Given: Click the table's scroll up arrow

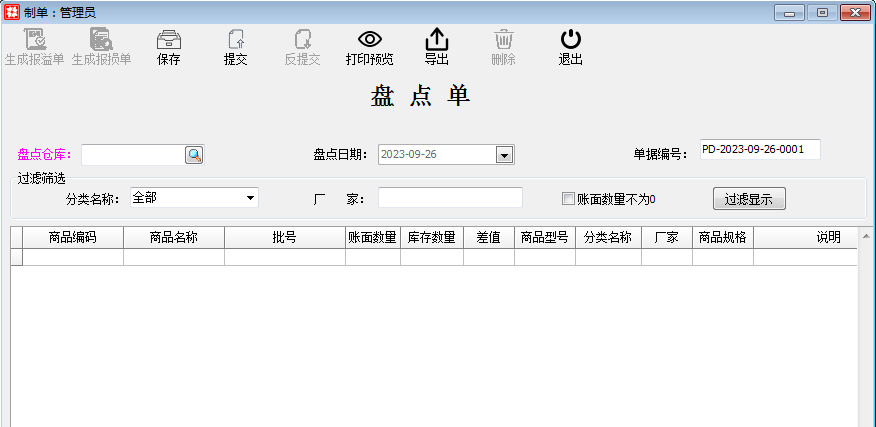Looking at the screenshot, I should coord(866,235).
